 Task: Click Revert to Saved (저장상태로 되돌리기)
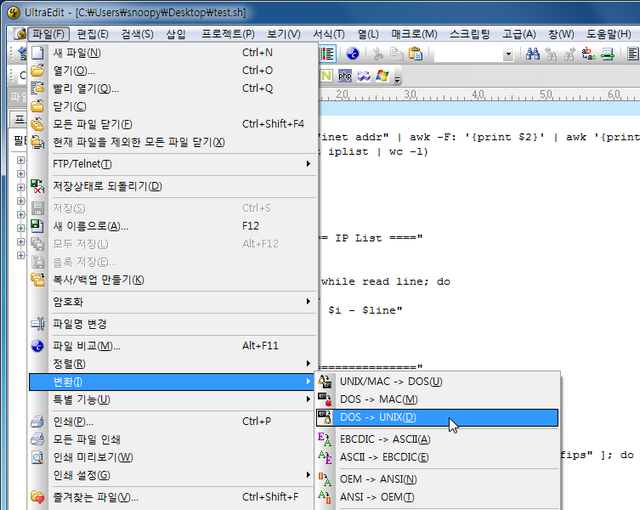pyautogui.click(x=173, y=186)
